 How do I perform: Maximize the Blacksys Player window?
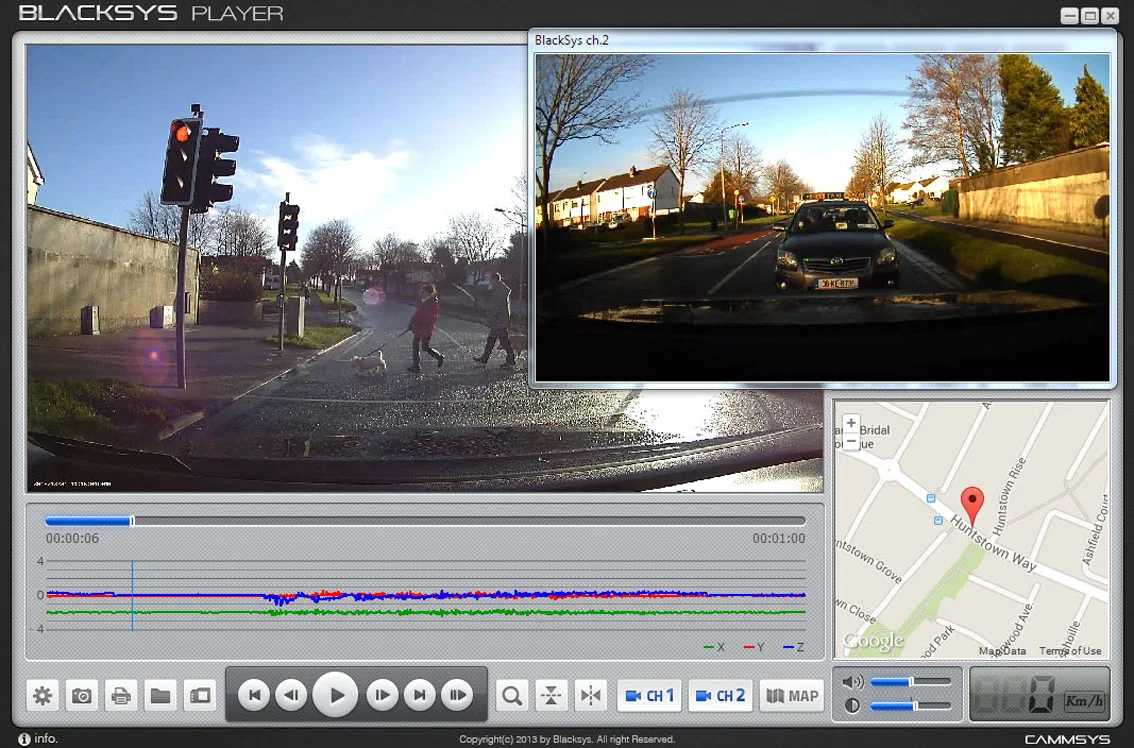(1090, 15)
